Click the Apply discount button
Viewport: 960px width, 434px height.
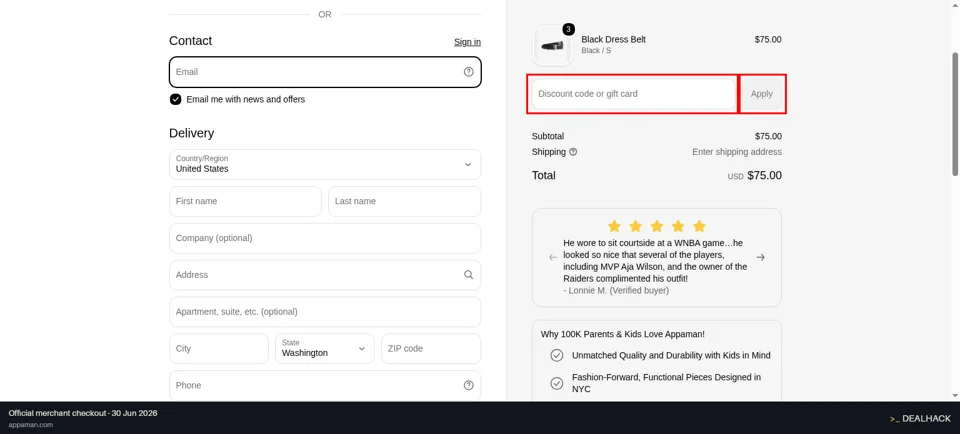coord(762,94)
